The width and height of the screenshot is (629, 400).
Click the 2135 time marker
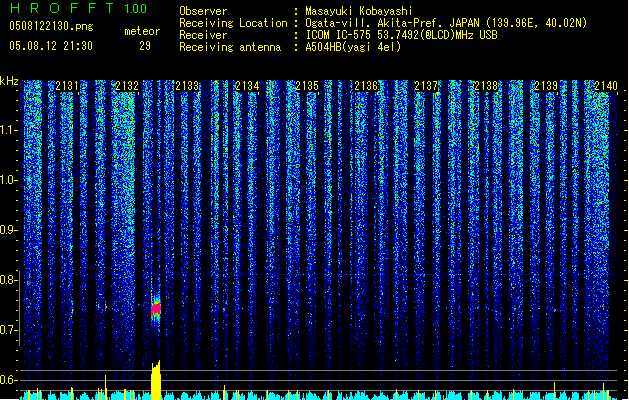coord(307,86)
